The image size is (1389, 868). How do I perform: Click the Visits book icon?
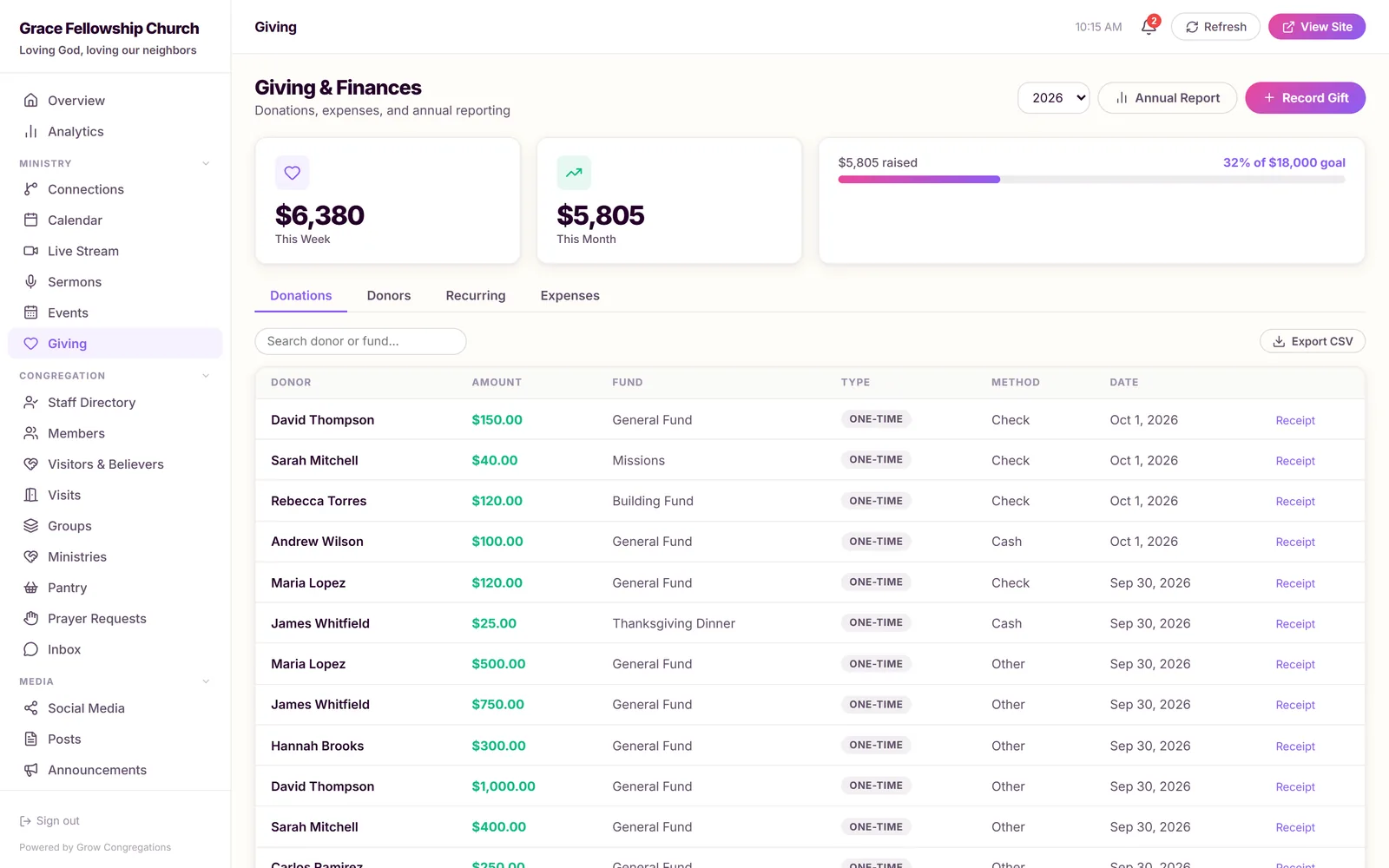click(x=31, y=495)
